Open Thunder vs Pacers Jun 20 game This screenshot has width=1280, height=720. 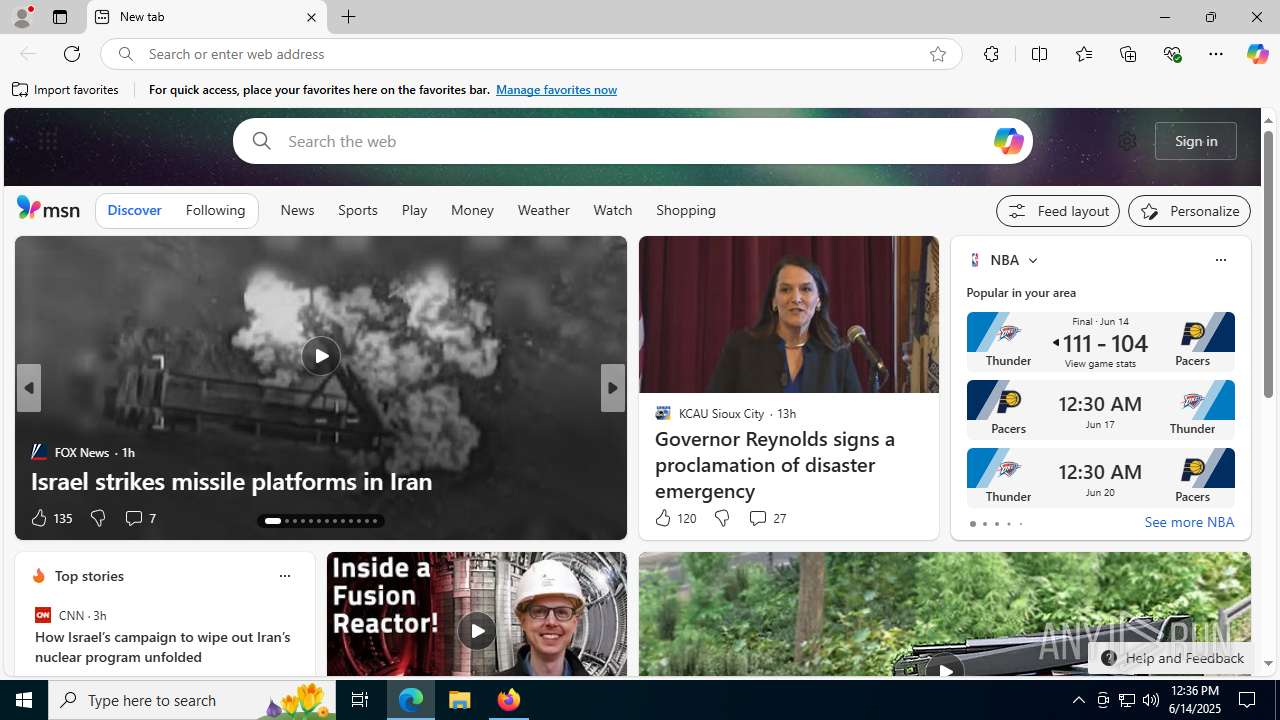tap(1100, 478)
